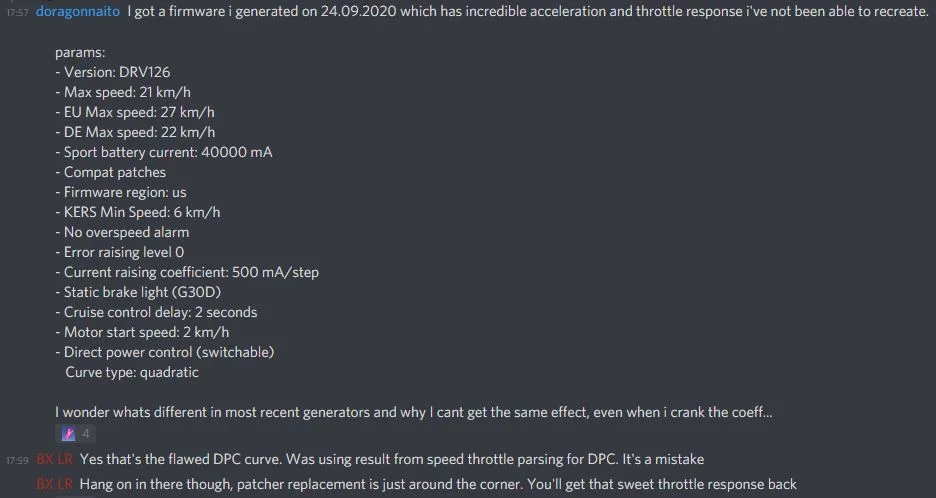
Task: Click the pink emoji reaction icon
Action: tap(69, 434)
